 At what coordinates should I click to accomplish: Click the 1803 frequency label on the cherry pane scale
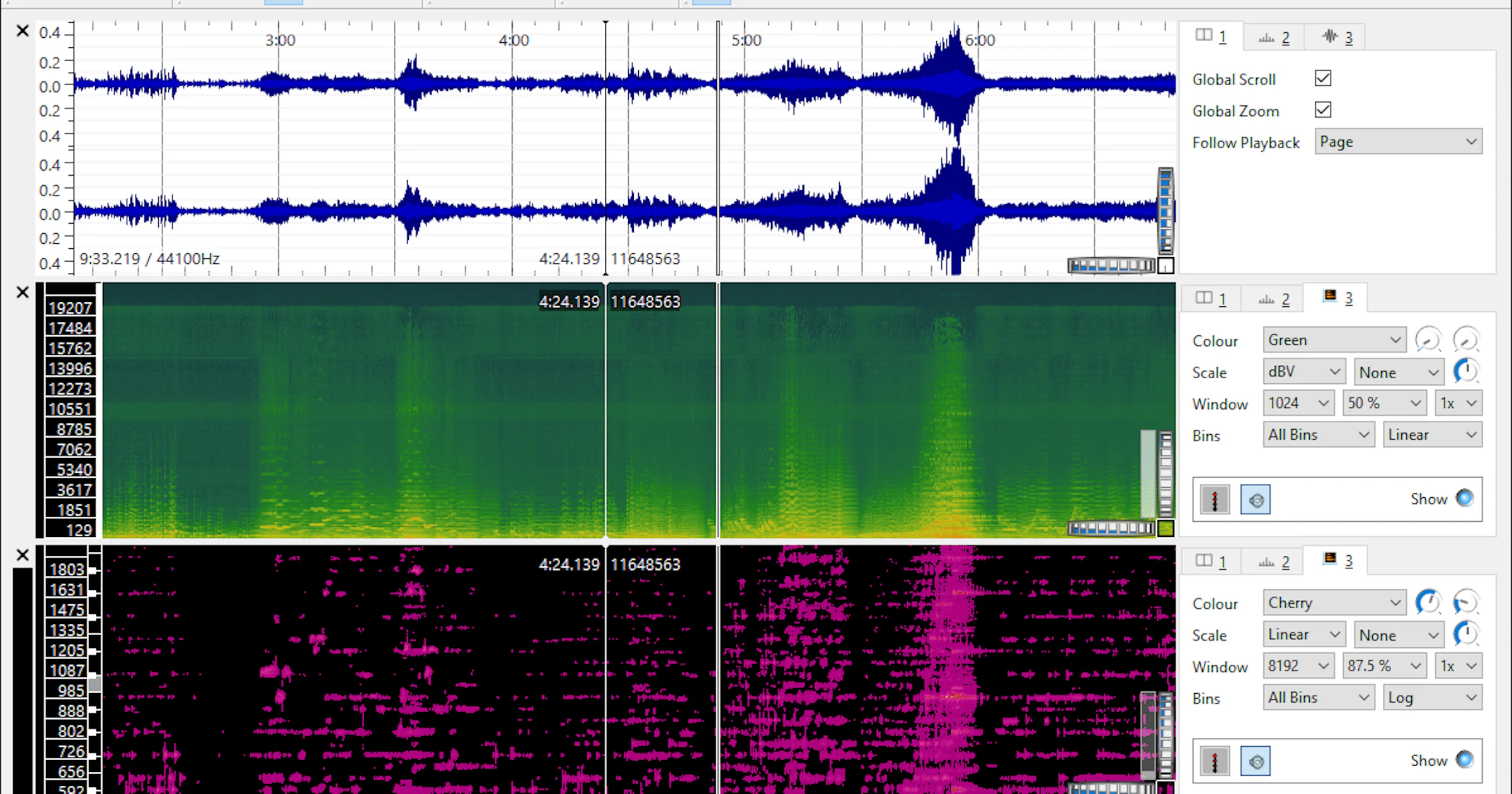coord(67,570)
